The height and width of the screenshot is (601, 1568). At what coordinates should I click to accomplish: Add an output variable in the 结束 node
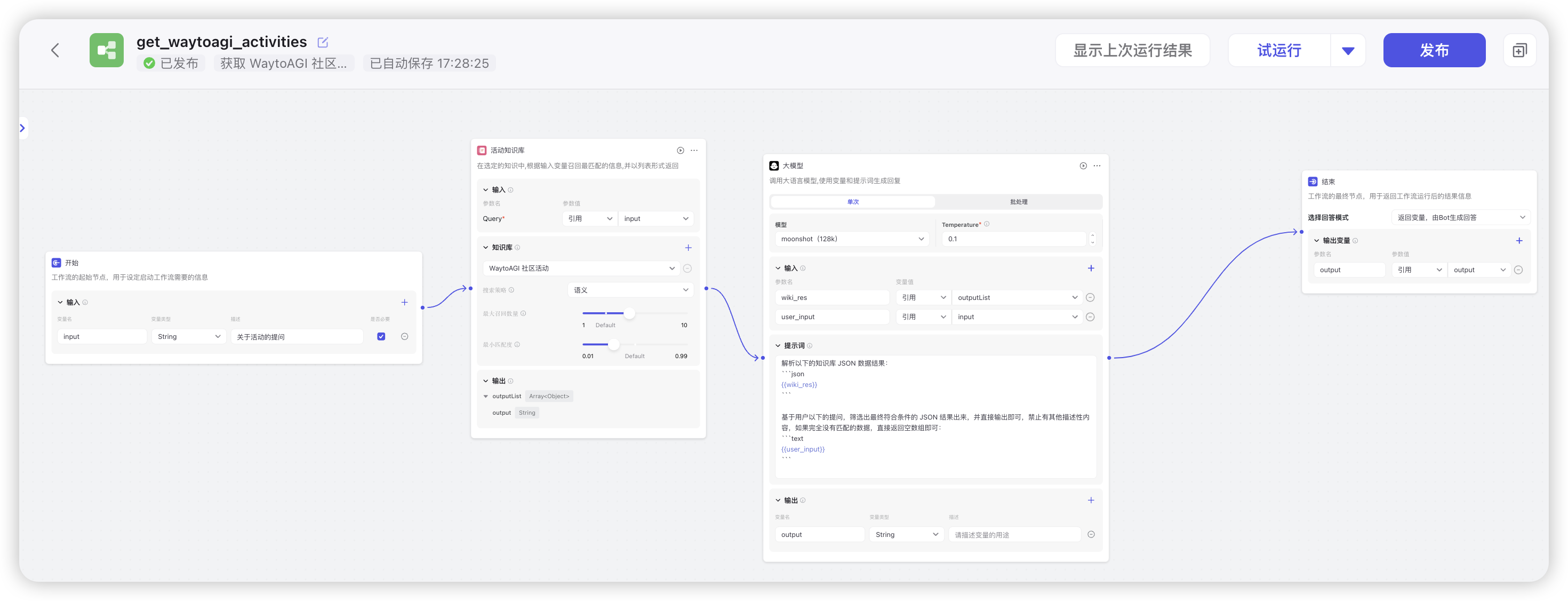click(1519, 241)
